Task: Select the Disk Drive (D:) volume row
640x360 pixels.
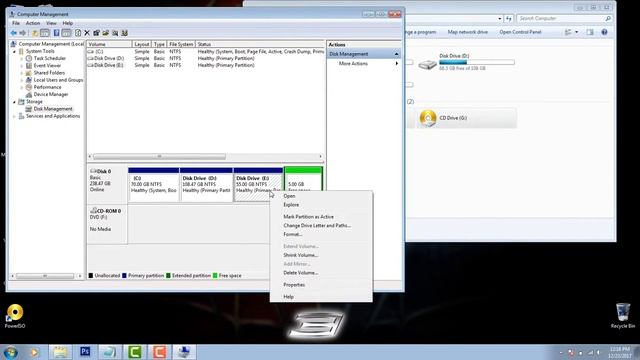Action: 206,58
